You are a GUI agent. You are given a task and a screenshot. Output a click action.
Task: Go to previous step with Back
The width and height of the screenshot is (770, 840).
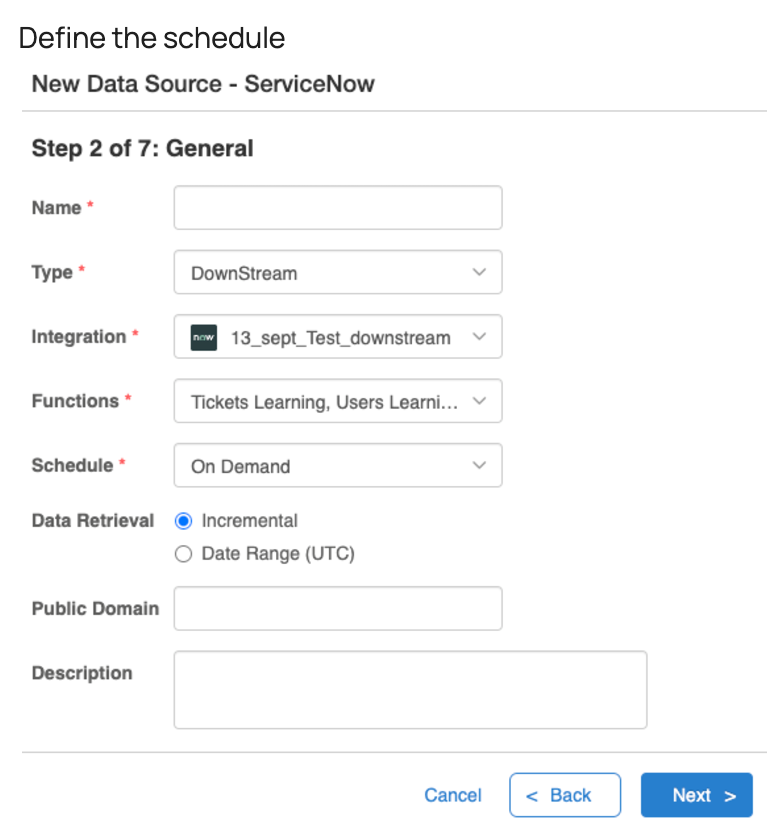point(565,795)
